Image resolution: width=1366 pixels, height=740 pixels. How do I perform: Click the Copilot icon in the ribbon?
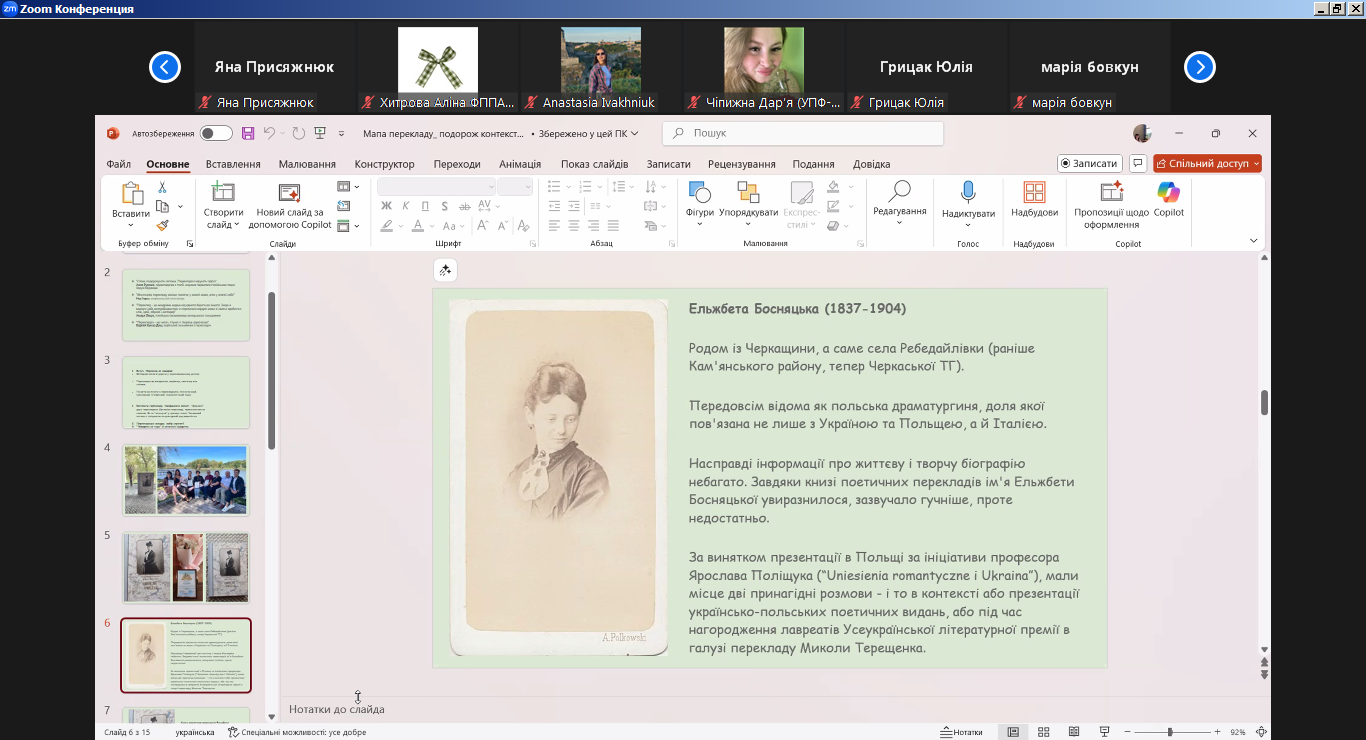tap(1168, 193)
